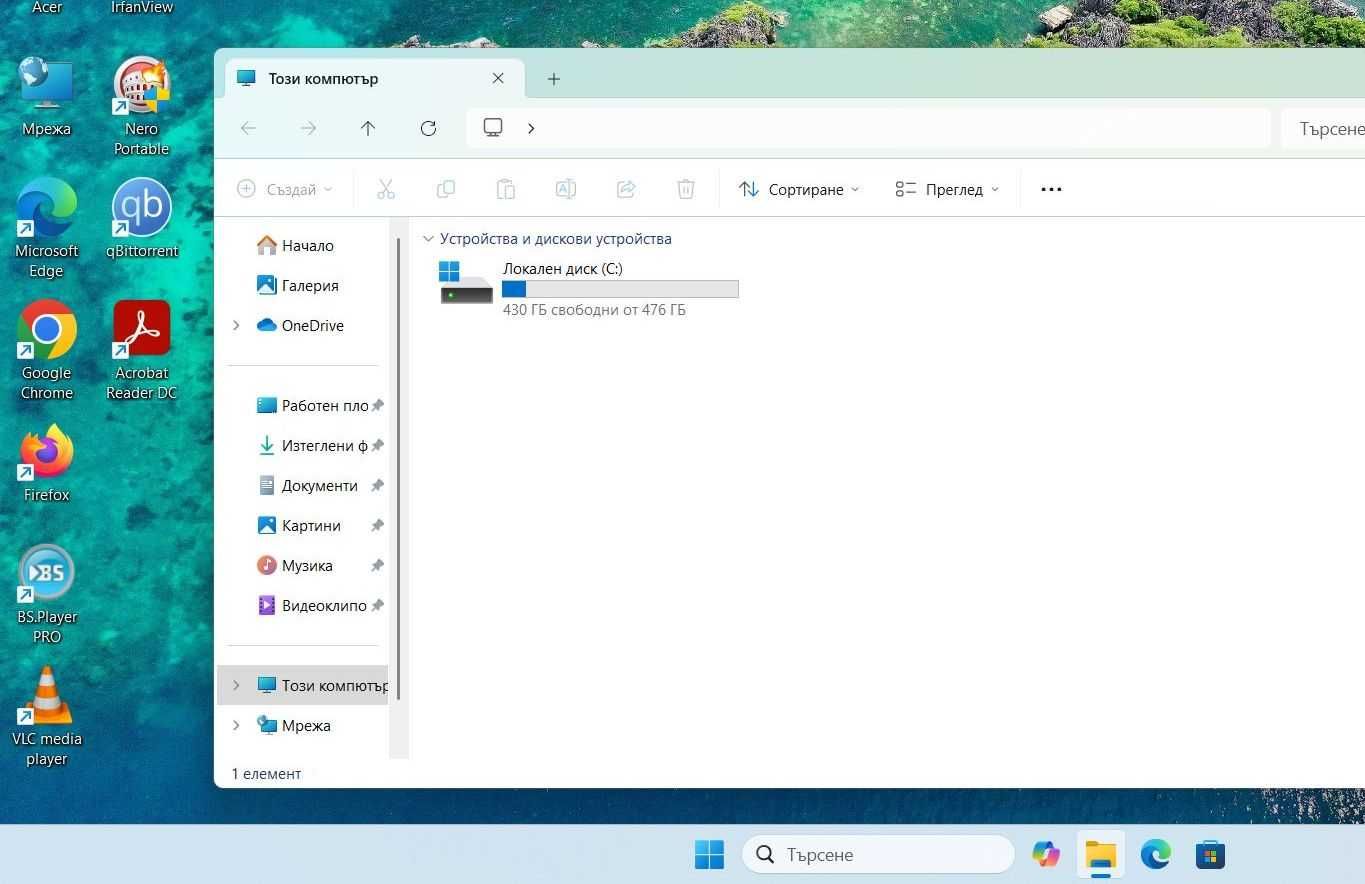
Task: Open the three-dots more options menu
Action: (1051, 189)
